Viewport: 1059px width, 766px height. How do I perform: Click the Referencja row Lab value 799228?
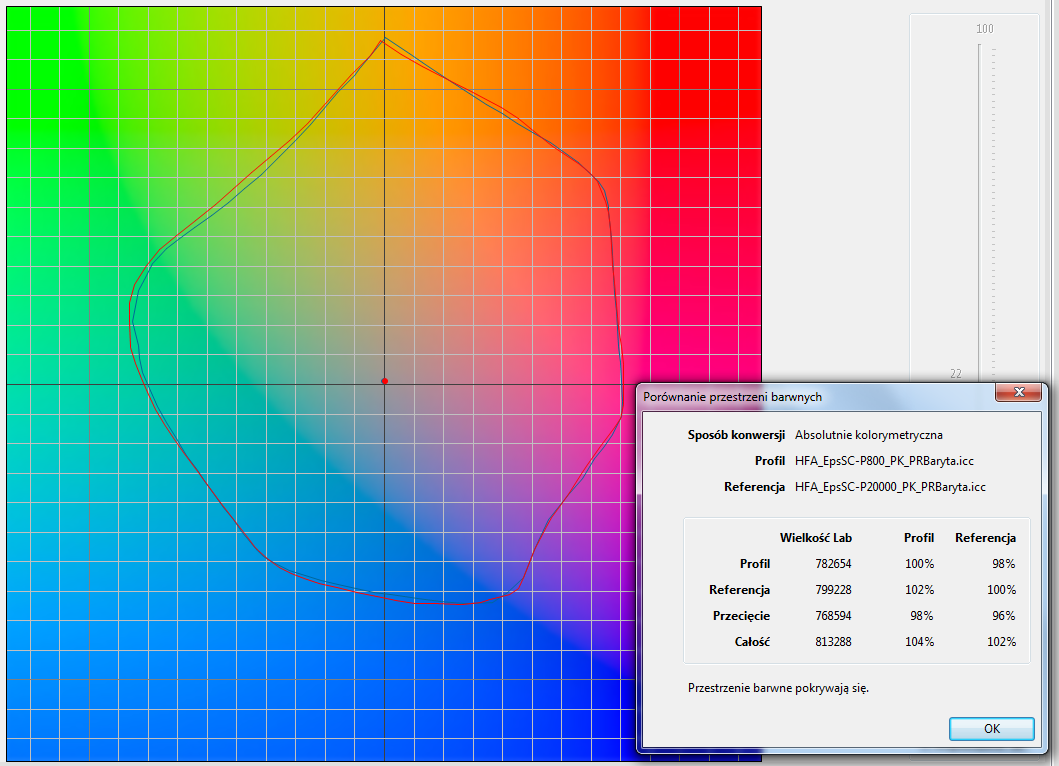[833, 590]
